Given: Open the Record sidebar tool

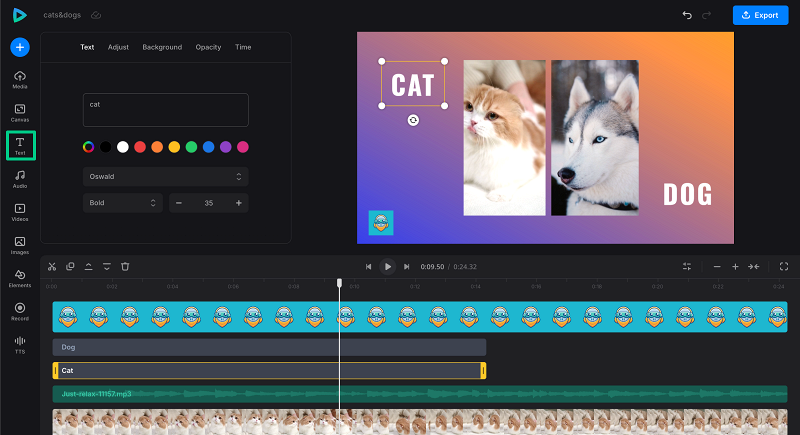Looking at the screenshot, I should tap(20, 312).
